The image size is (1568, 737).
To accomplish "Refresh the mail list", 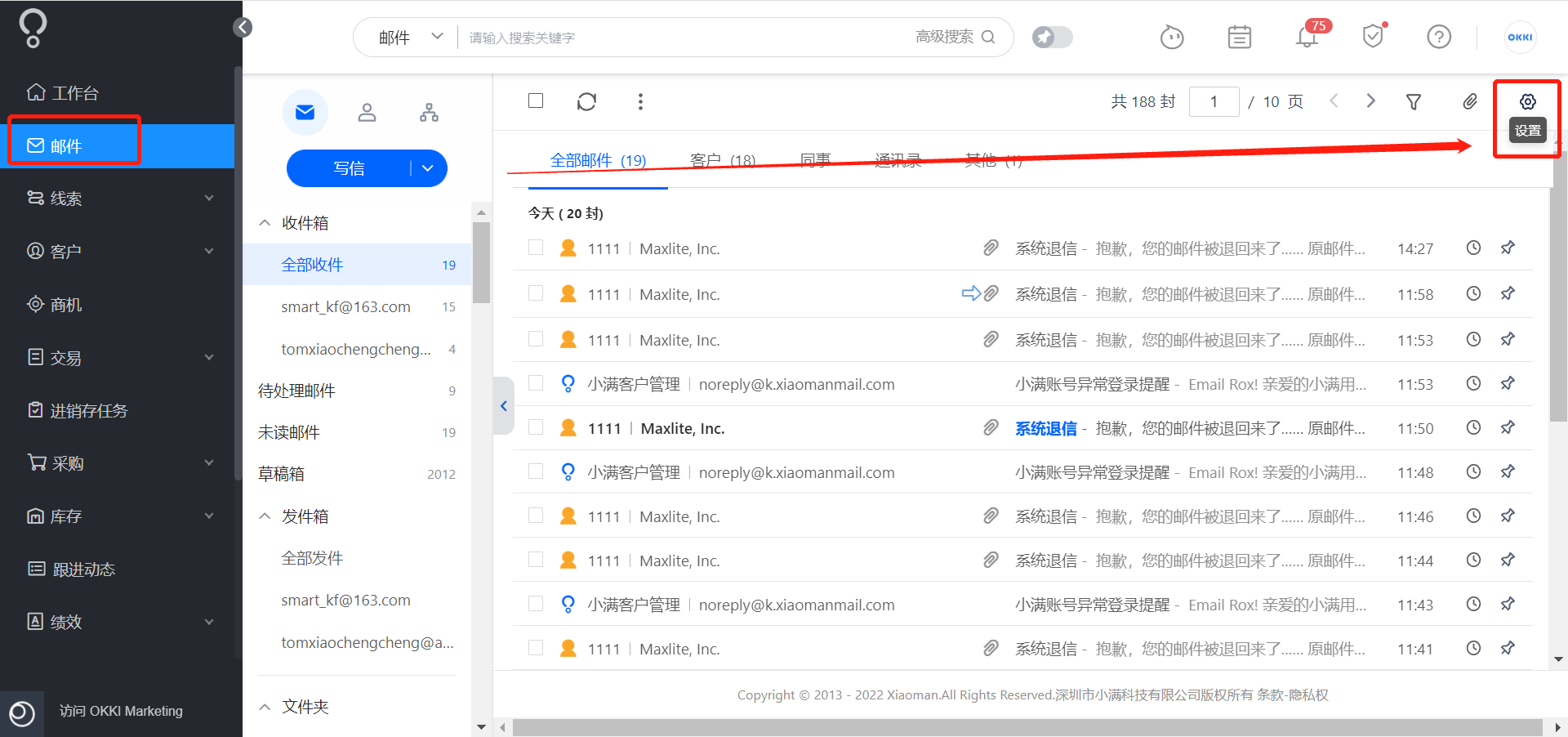I will [586, 101].
